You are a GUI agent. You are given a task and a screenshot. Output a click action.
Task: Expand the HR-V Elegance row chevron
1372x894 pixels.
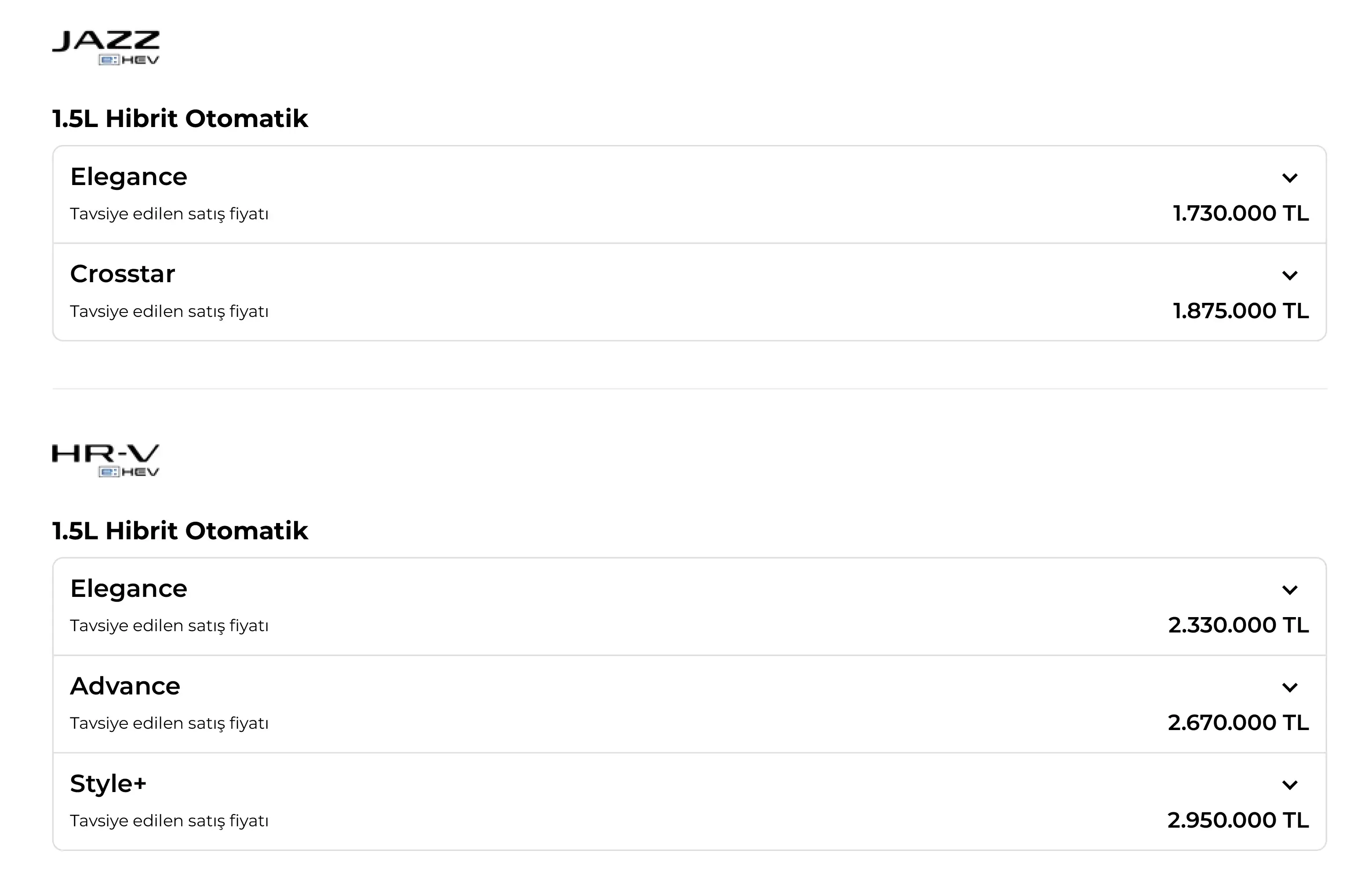(x=1289, y=590)
